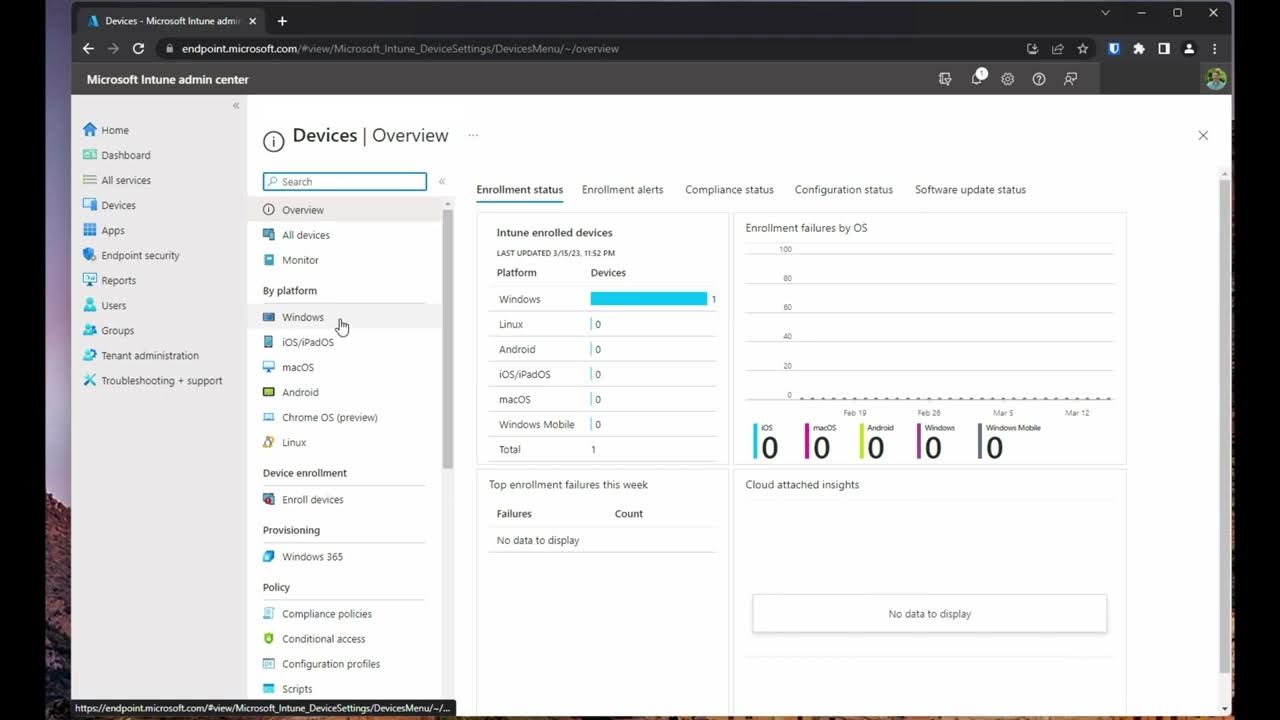Image resolution: width=1280 pixels, height=720 pixels.
Task: Collapse the main left navigation pane
Action: click(236, 105)
